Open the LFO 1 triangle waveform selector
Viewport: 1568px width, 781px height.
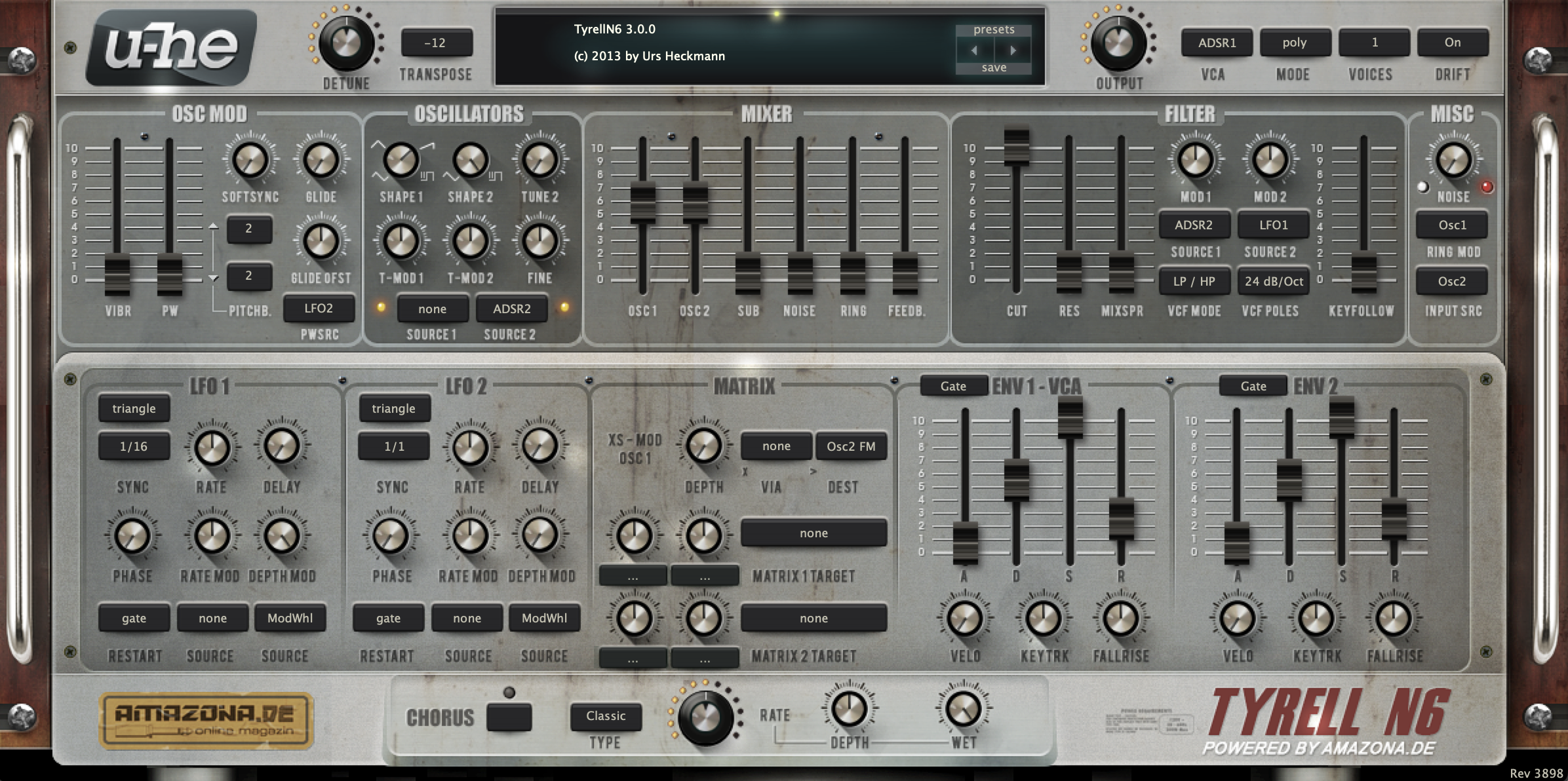coord(134,408)
